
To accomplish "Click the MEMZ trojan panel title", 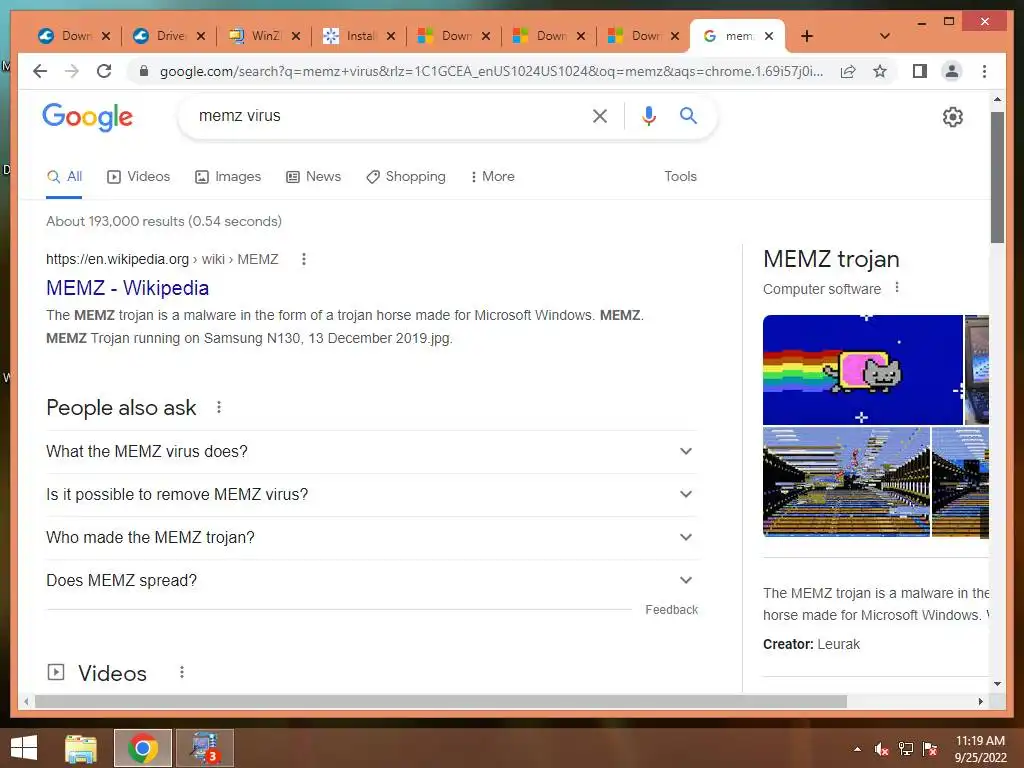I will point(831,259).
